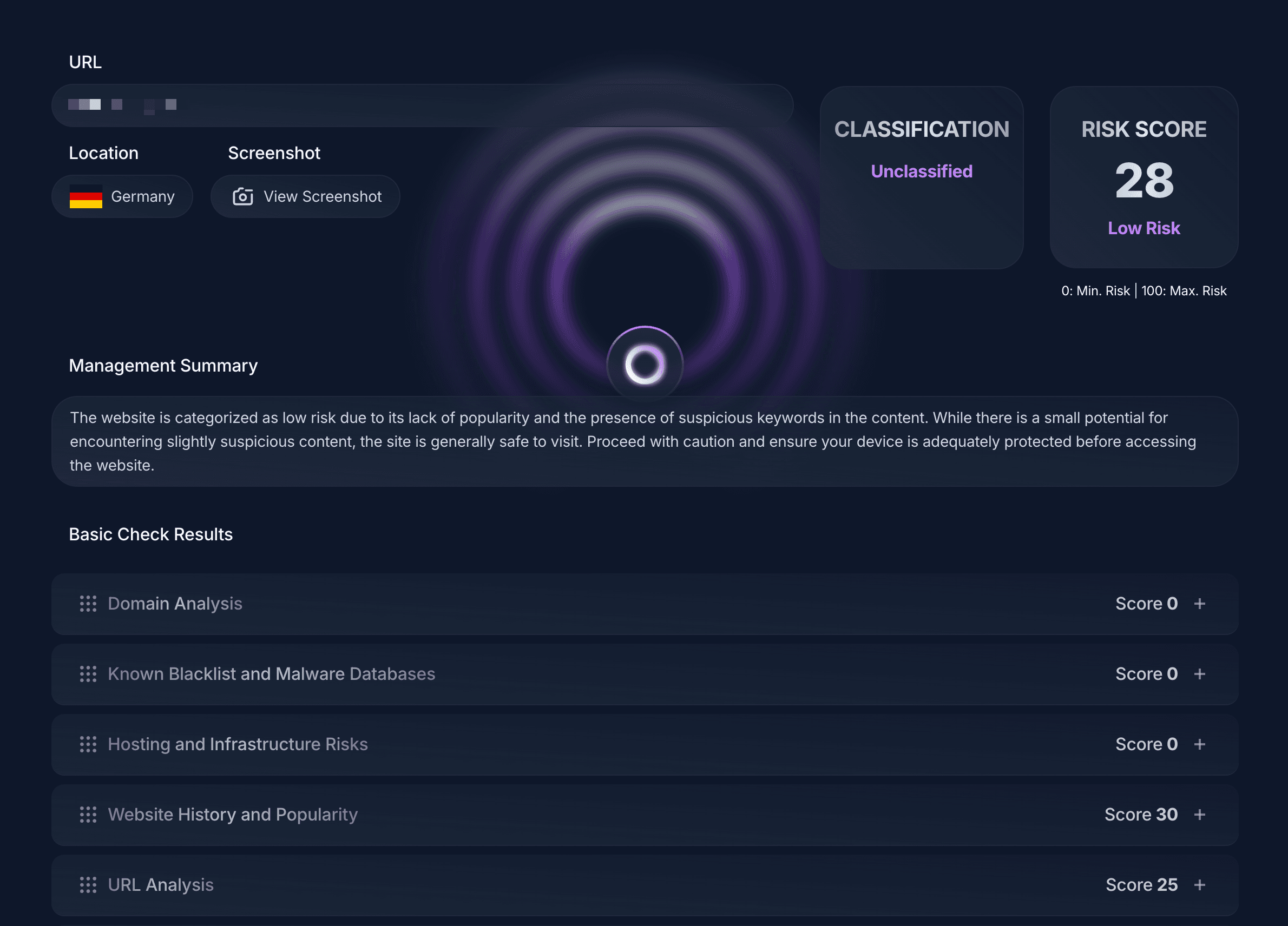Image resolution: width=1288 pixels, height=926 pixels.
Task: Expand the URL Analysis section
Action: pyautogui.click(x=1200, y=884)
